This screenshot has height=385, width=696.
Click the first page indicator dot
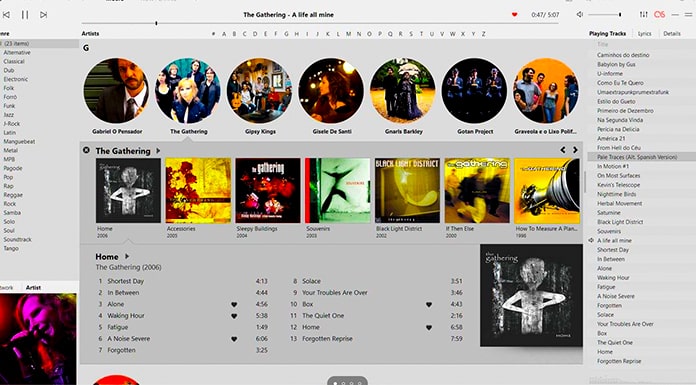click(x=335, y=383)
